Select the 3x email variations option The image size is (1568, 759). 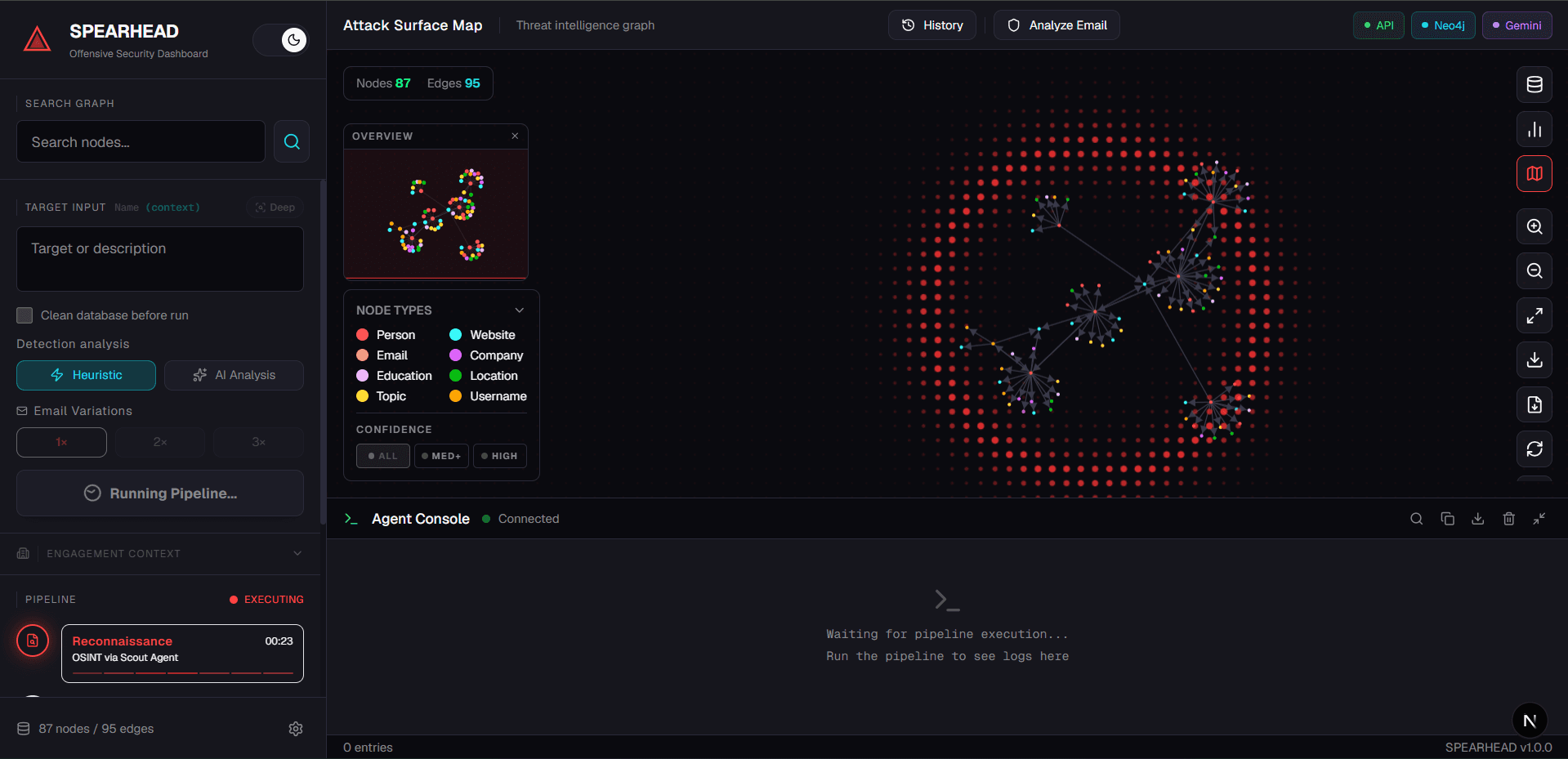tap(257, 442)
